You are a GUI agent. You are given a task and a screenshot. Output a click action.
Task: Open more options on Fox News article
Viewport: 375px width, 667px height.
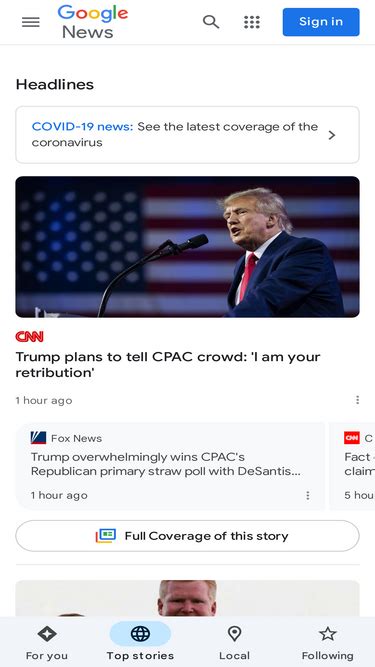307,495
